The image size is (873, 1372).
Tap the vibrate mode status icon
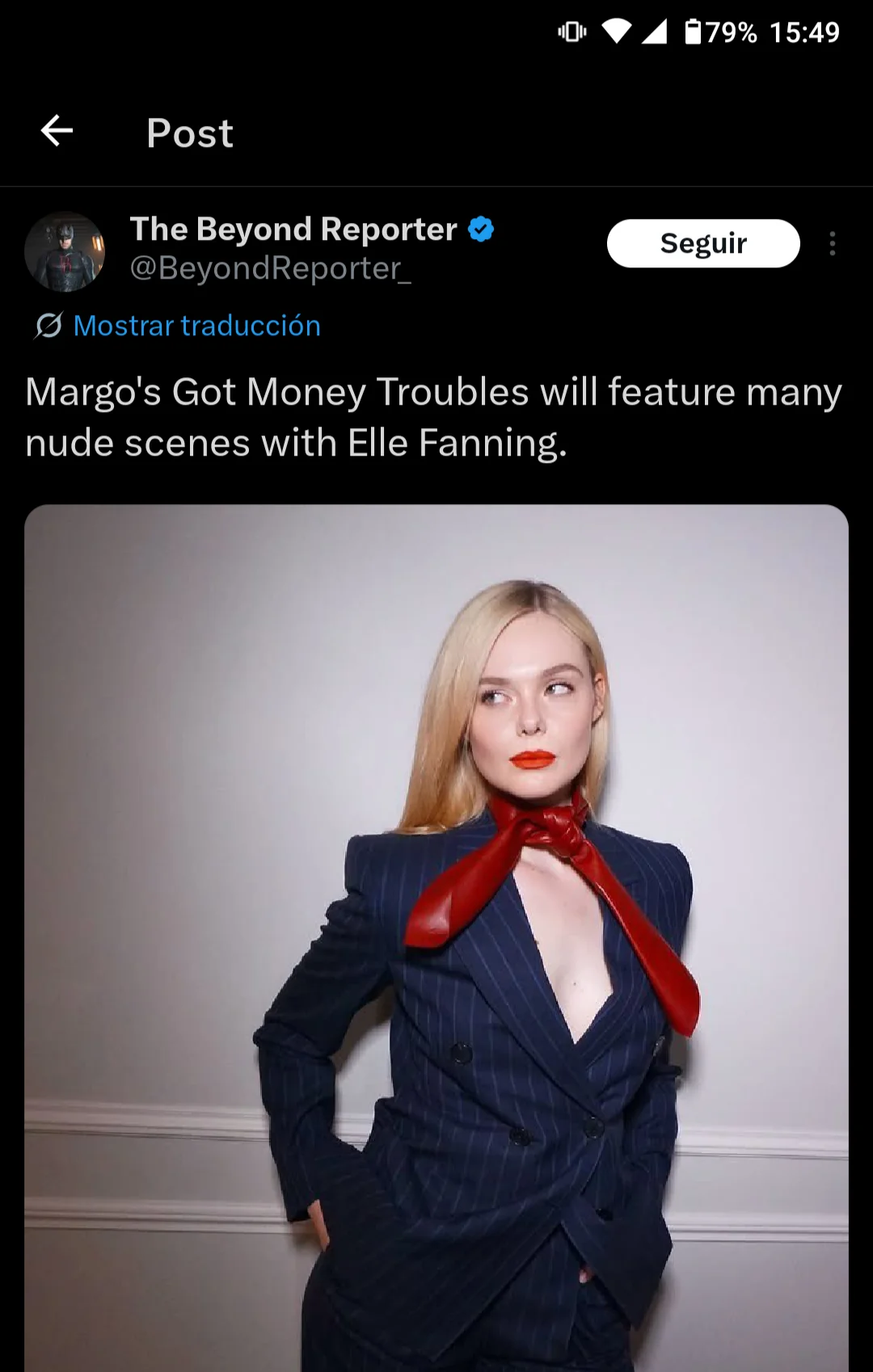pos(572,32)
